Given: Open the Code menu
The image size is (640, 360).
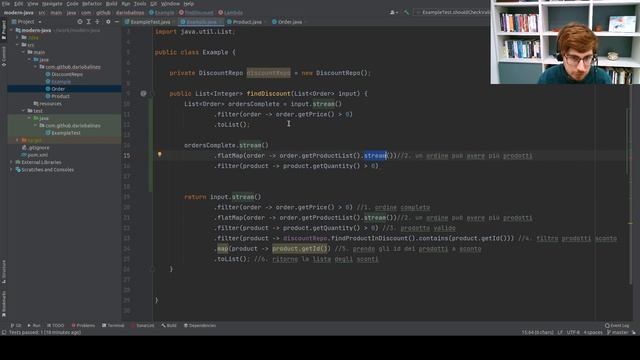Looking at the screenshot, I should (x=72, y=4).
